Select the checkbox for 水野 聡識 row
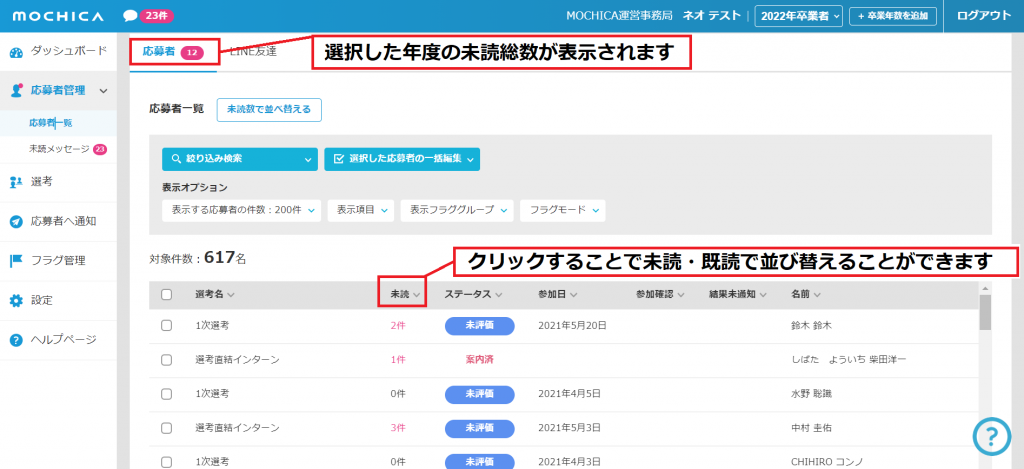Screen dimensions: 1024x469 coord(167,394)
